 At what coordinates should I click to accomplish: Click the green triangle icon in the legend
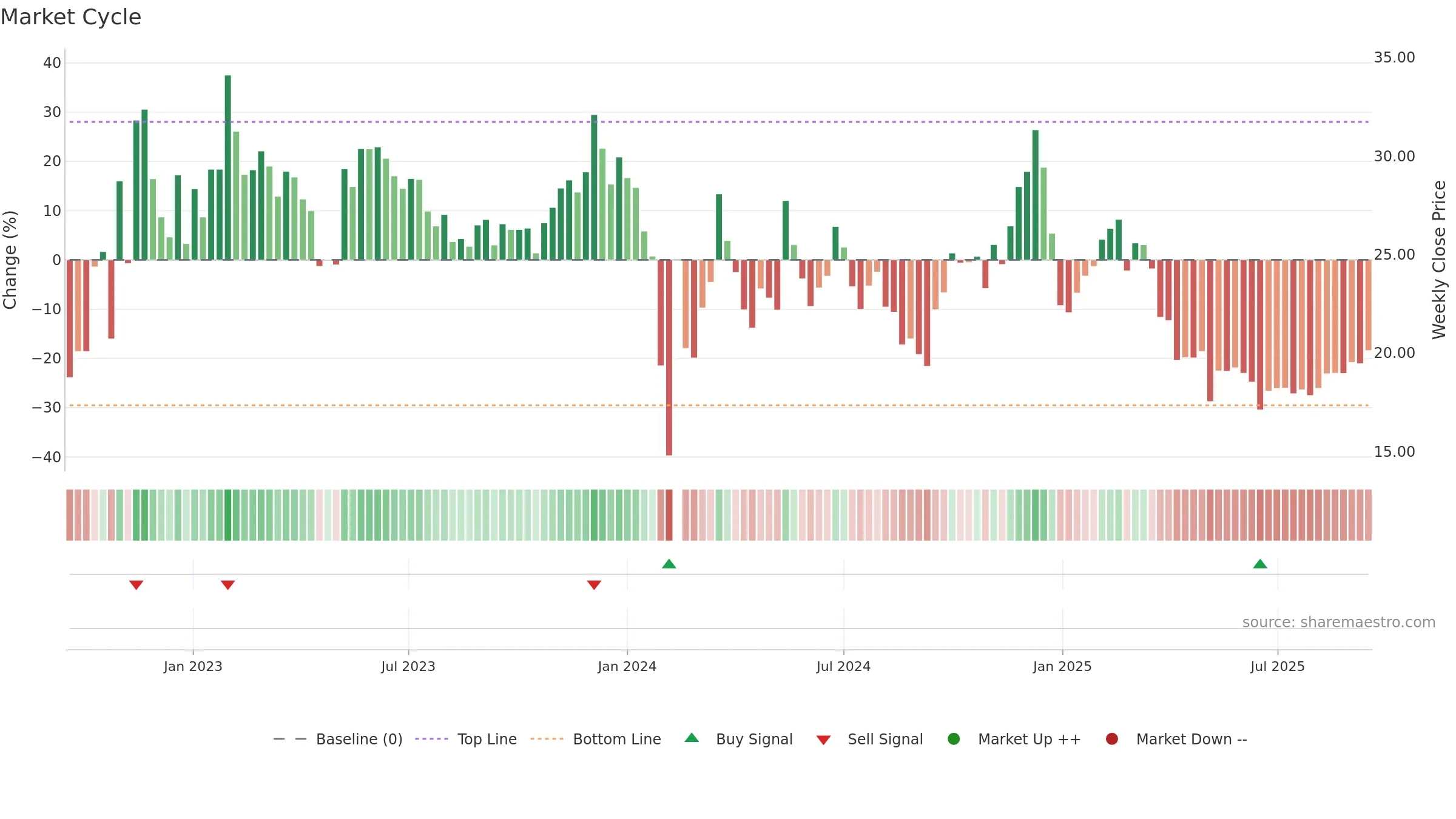pos(692,738)
